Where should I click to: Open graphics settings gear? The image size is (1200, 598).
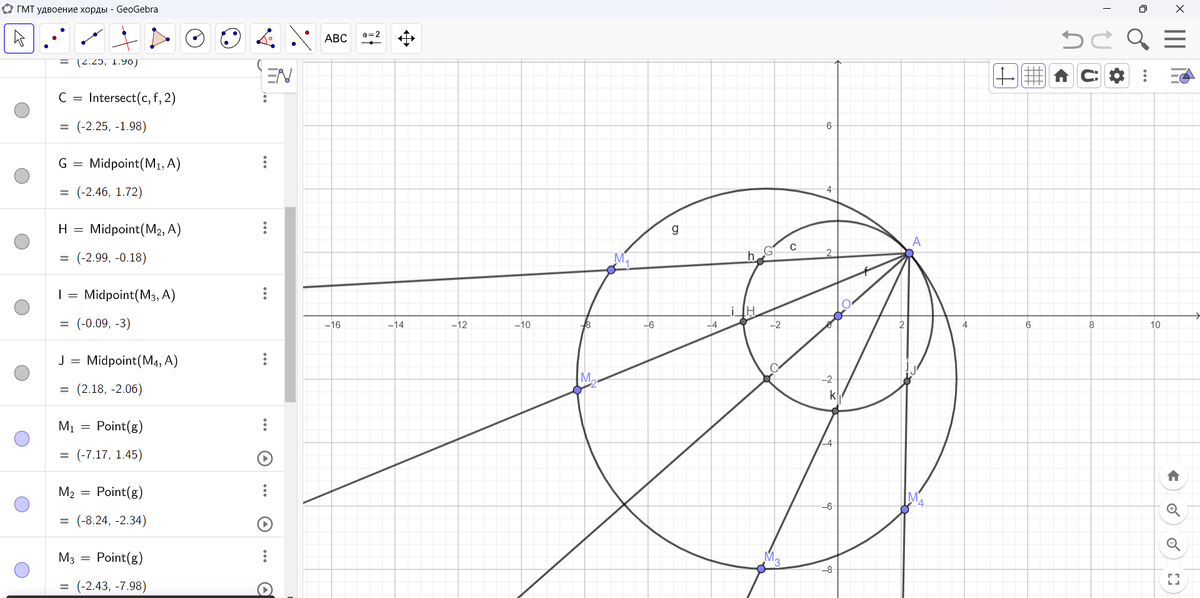point(1117,75)
